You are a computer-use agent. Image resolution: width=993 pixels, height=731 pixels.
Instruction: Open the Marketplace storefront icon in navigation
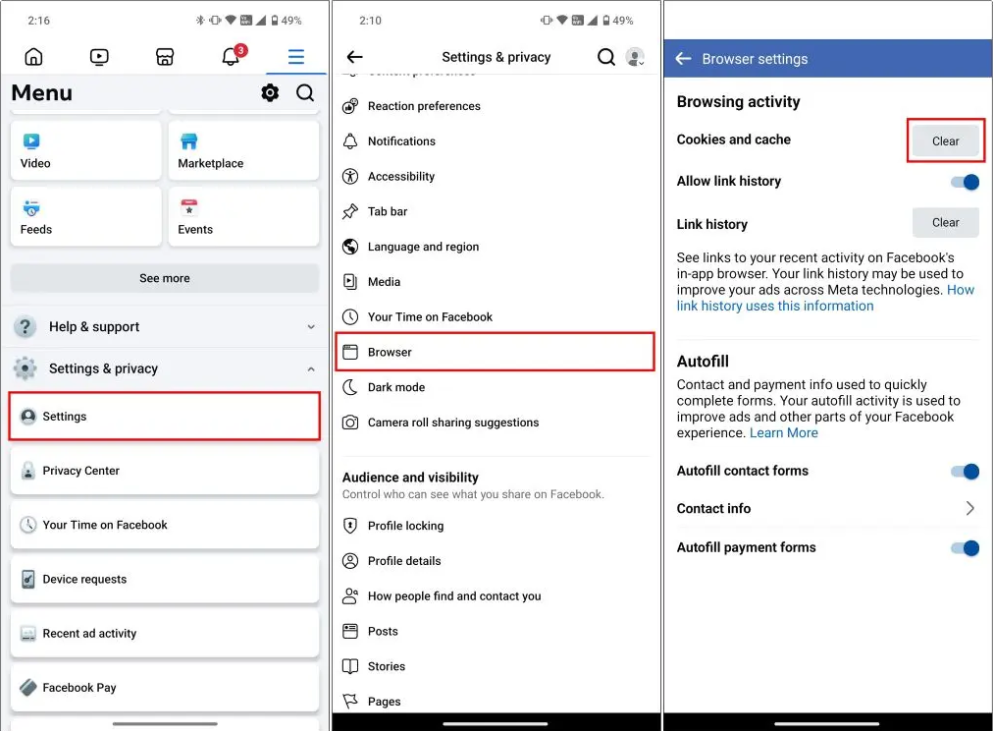click(165, 57)
